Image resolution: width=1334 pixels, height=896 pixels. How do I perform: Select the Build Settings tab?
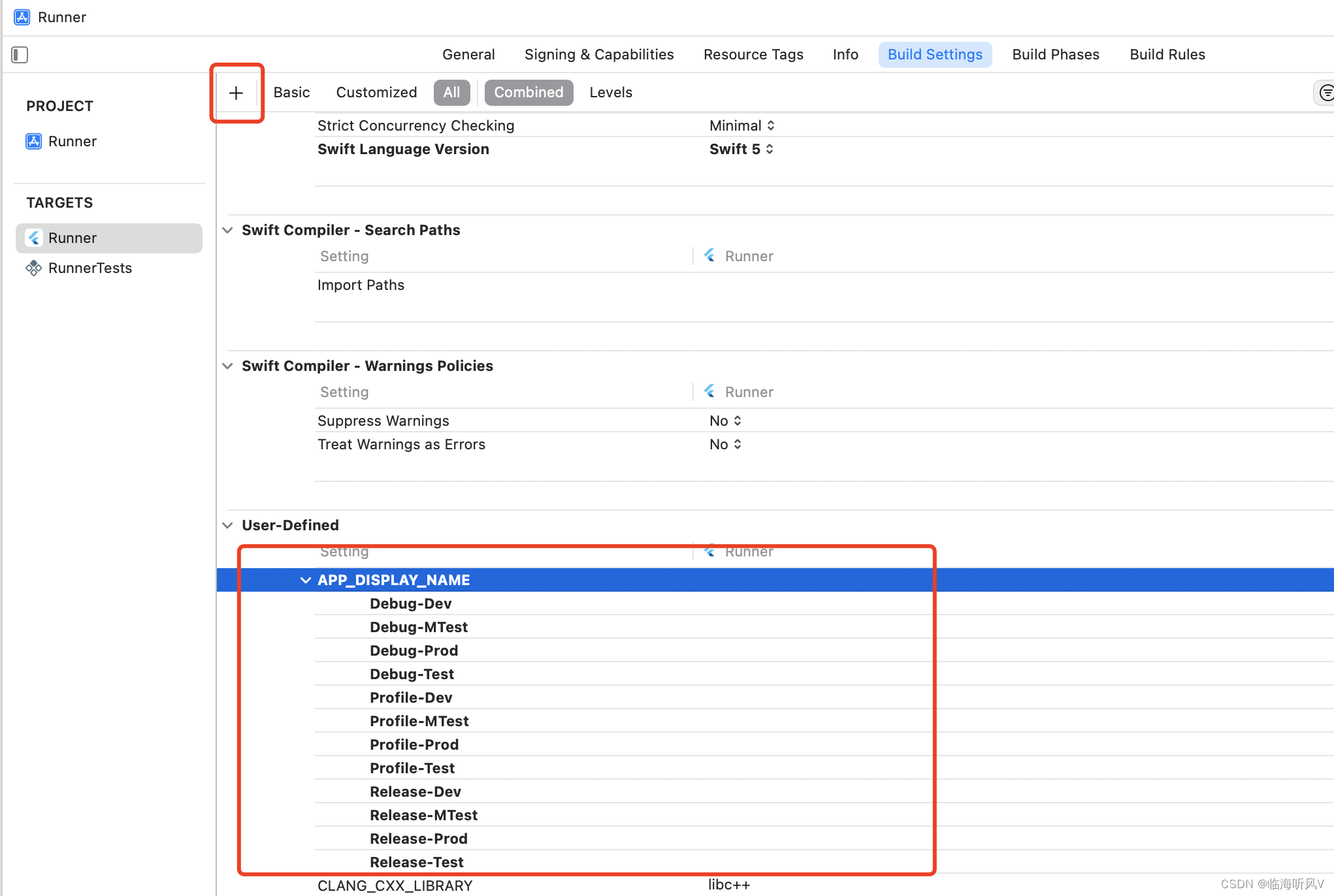[x=935, y=54]
